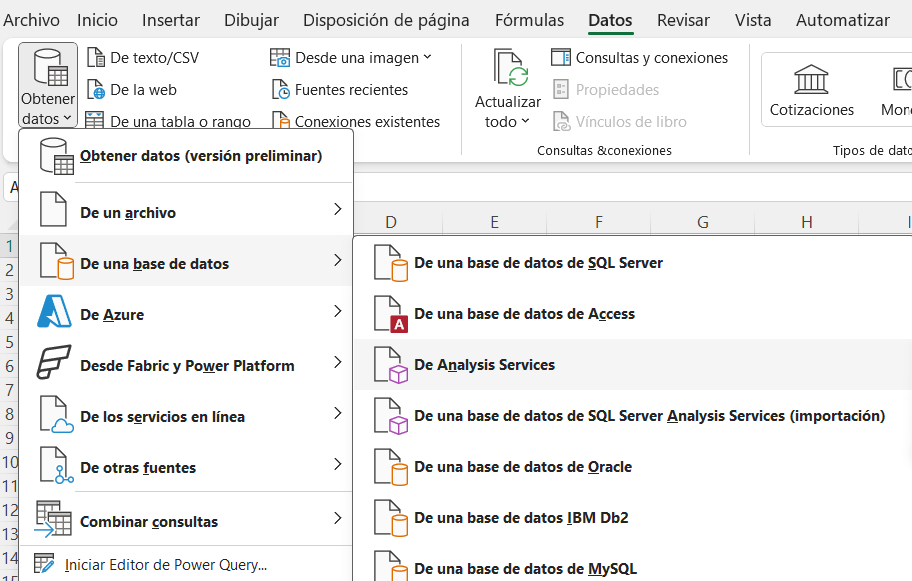Click the Cotizaciones data type icon
This screenshot has width=912, height=581.
pyautogui.click(x=811, y=79)
